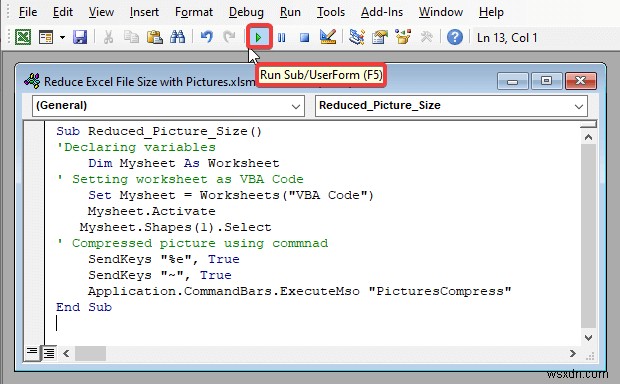The height and width of the screenshot is (384, 620).
Task: Click the View Microsoft Excel icon
Action: 23,38
